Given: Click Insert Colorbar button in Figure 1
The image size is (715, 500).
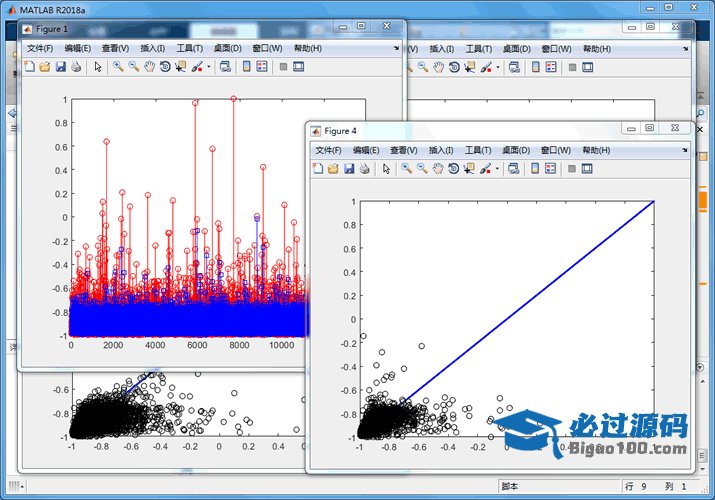Looking at the screenshot, I should (x=246, y=67).
